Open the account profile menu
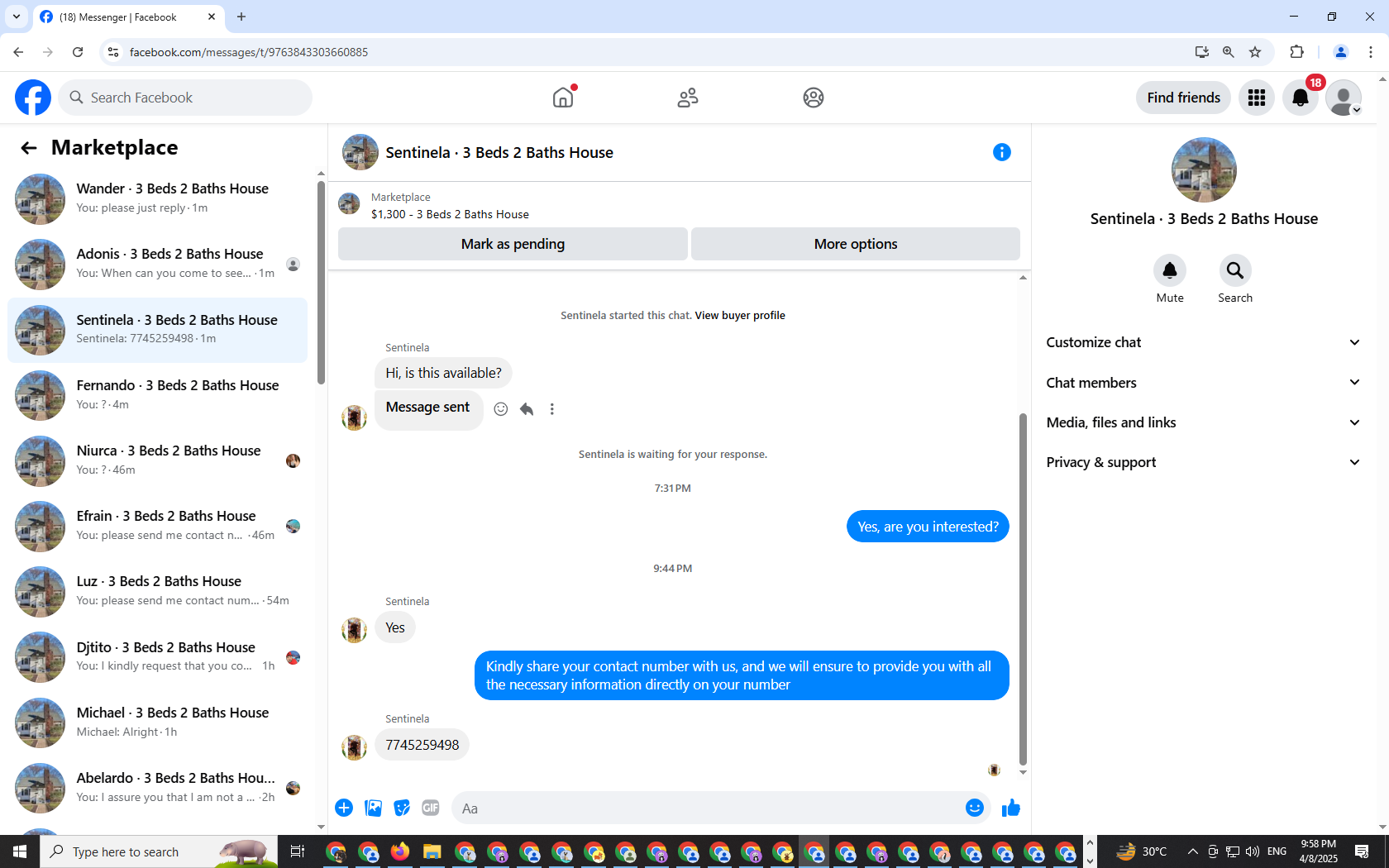The image size is (1389, 868). [x=1344, y=98]
